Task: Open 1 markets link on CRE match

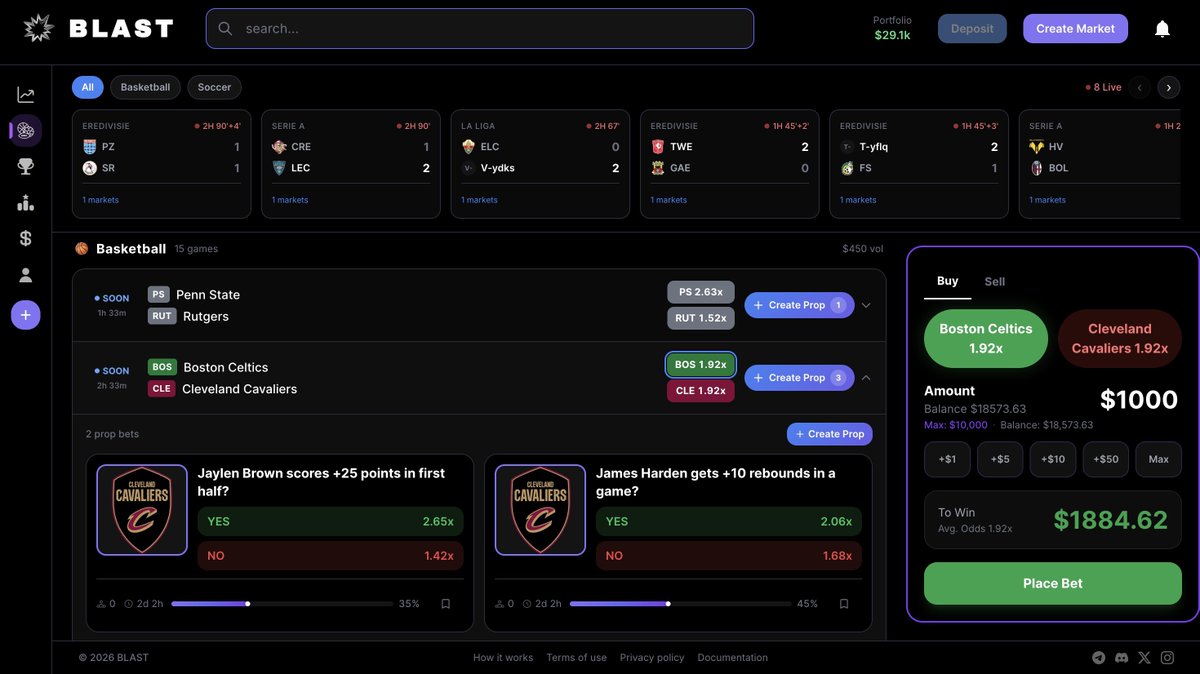Action: coord(291,200)
